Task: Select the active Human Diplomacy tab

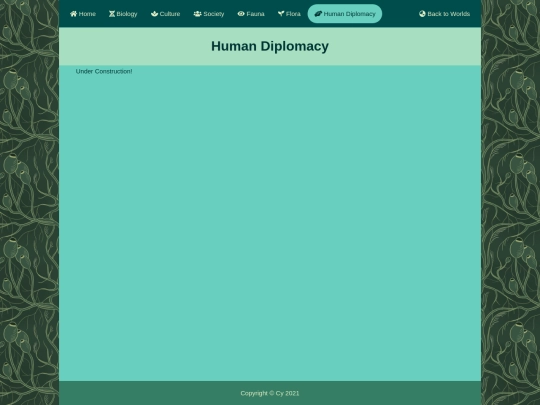Action: click(345, 14)
